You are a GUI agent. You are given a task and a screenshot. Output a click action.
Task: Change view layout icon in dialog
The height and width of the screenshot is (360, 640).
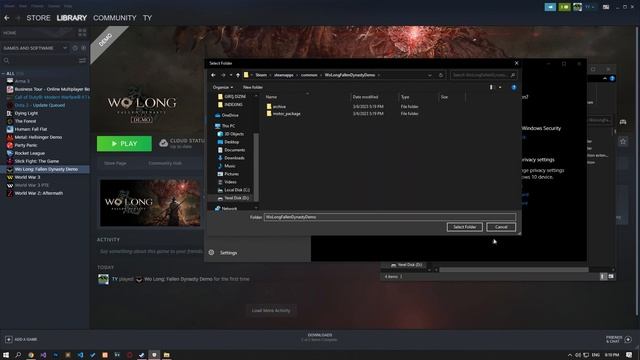(491, 87)
